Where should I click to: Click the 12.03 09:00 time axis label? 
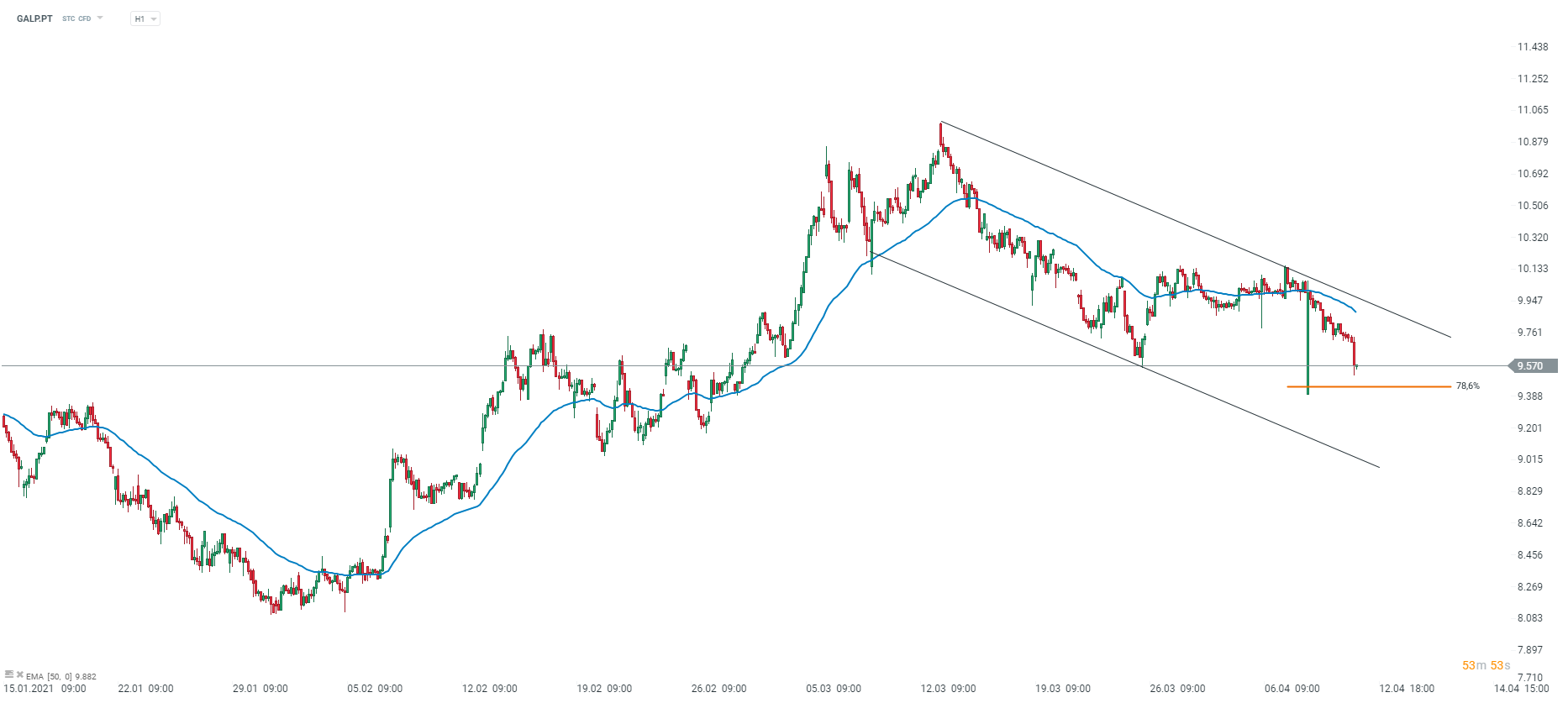(948, 689)
